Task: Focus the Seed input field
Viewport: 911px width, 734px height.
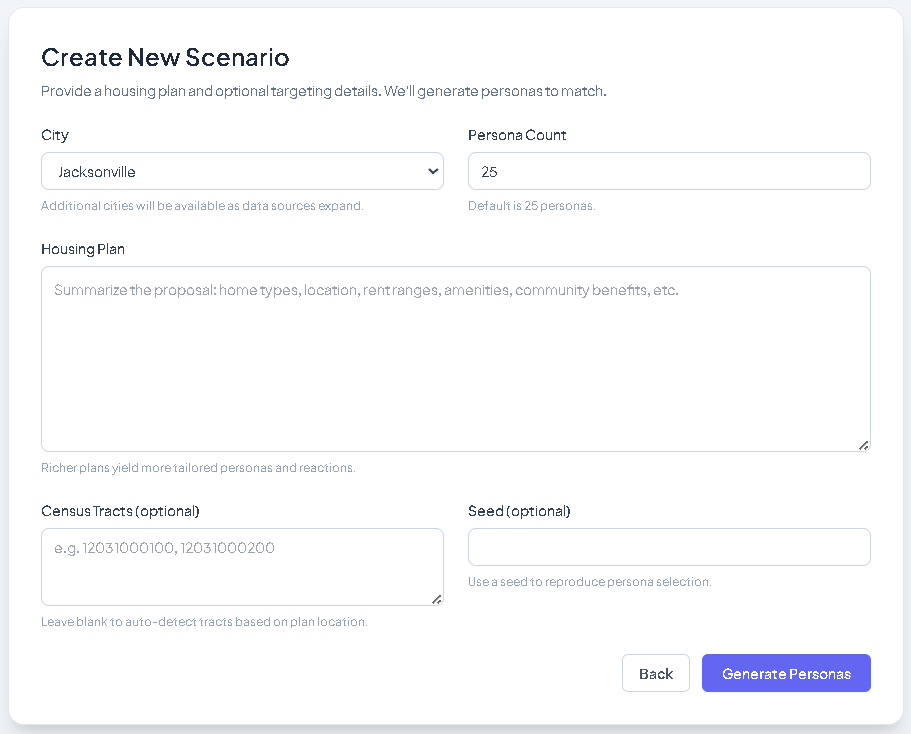Action: 669,547
